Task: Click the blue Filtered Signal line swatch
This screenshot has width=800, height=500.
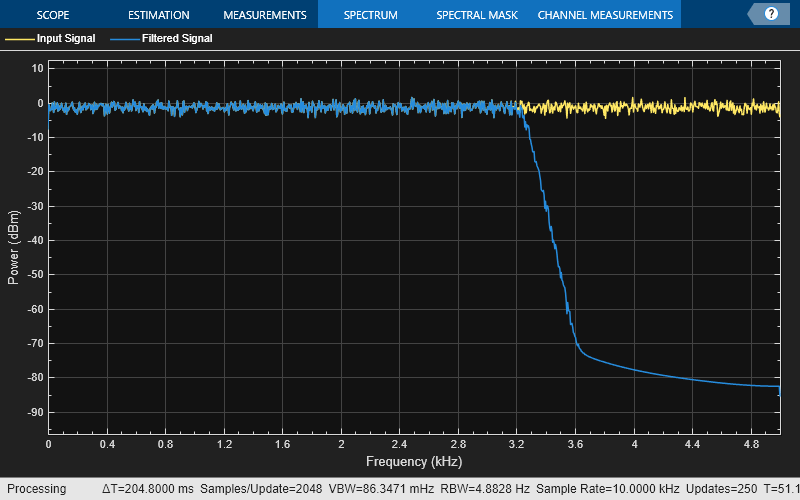Action: (124, 39)
